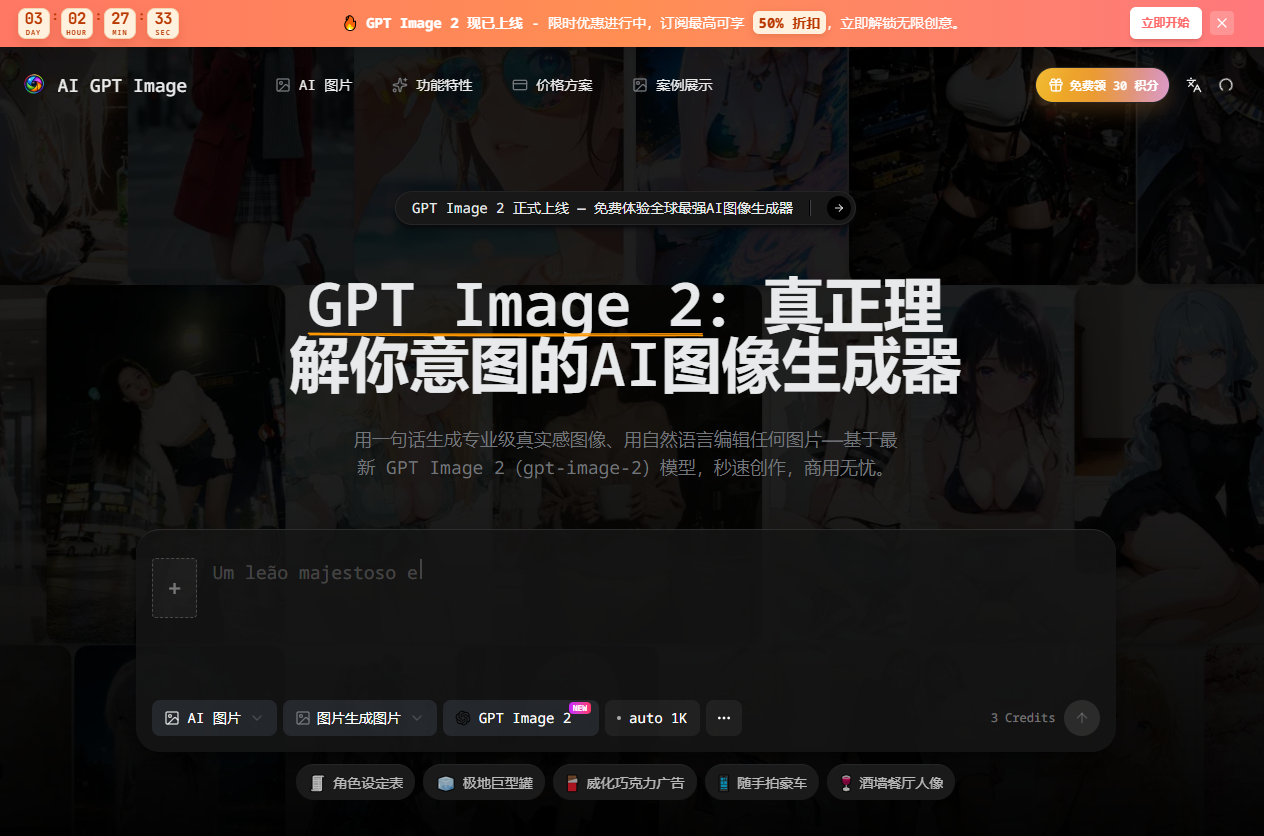Click the countdown timer showing days remaining
Viewport: 1264px width, 836px height.
[33, 22]
